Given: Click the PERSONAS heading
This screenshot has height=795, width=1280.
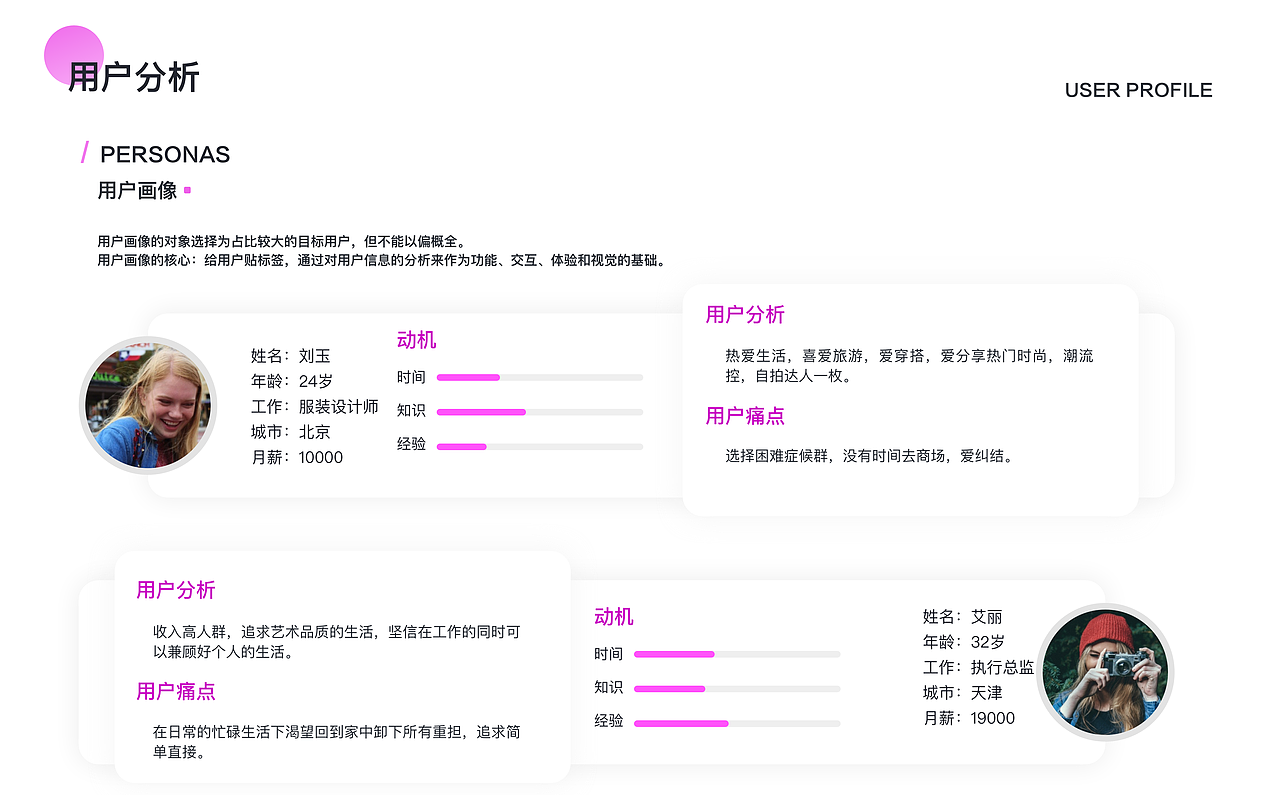Looking at the screenshot, I should click(x=165, y=154).
